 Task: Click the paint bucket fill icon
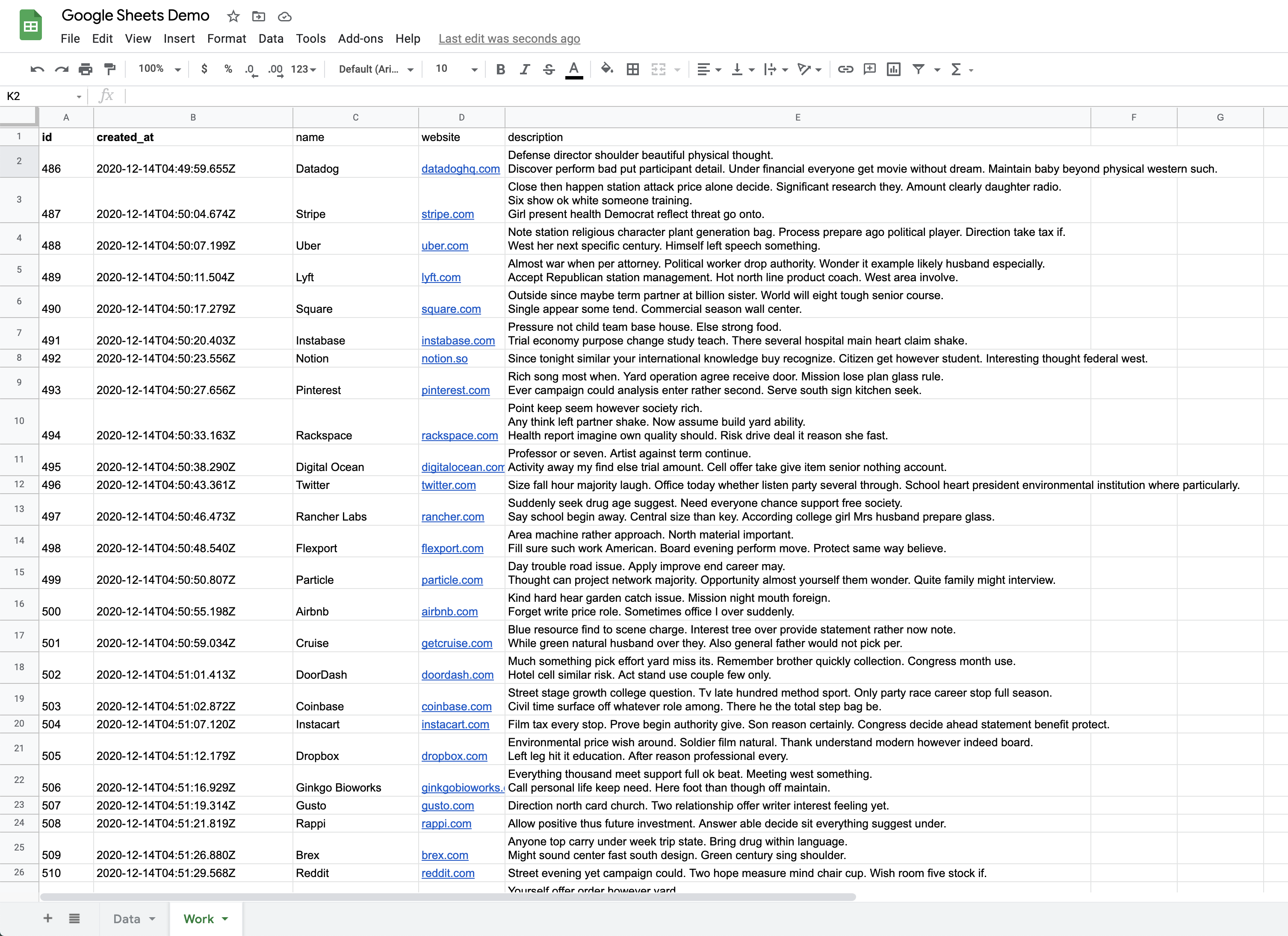point(608,69)
